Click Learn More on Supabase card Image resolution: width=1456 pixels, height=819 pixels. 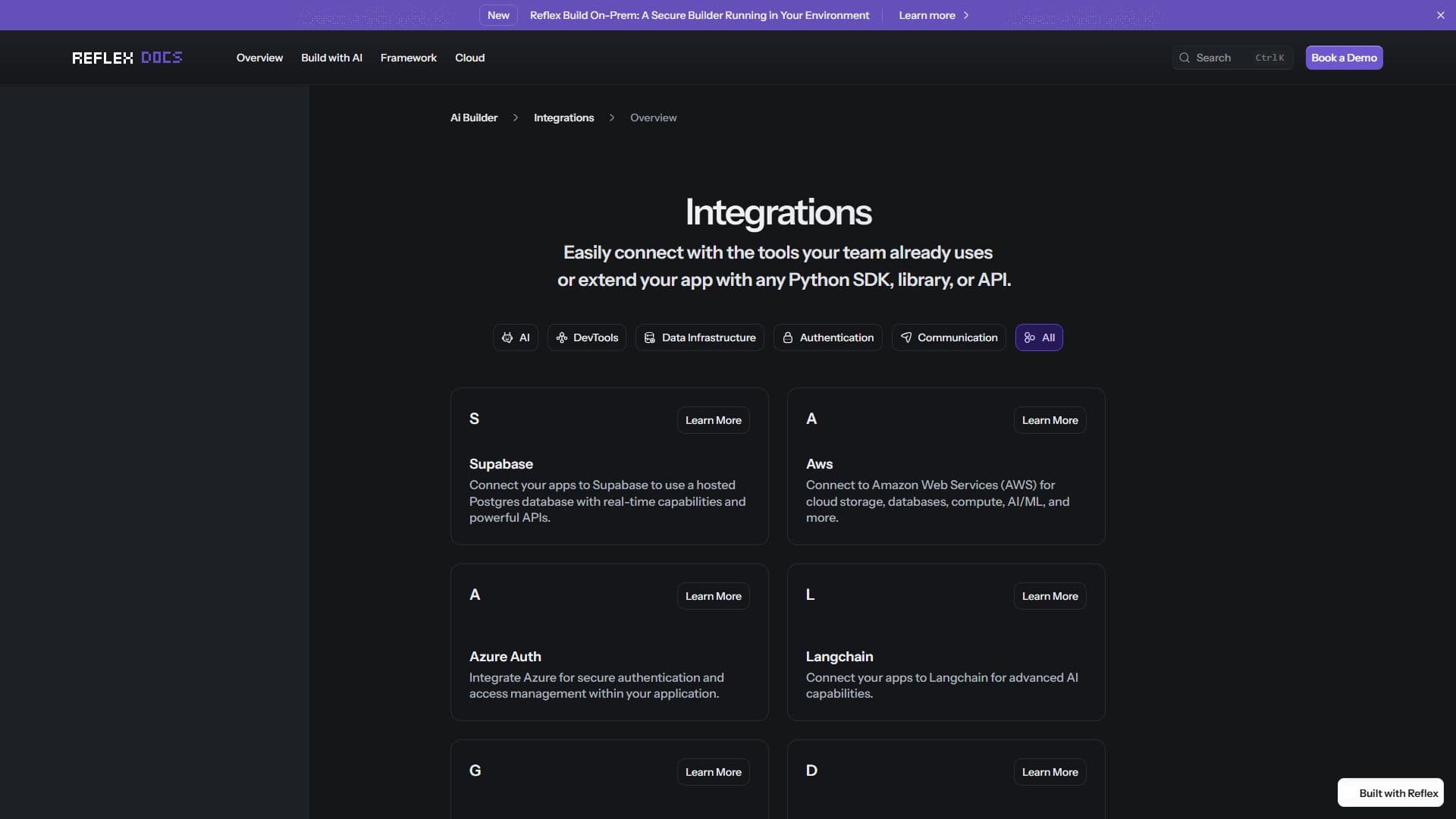tap(714, 420)
